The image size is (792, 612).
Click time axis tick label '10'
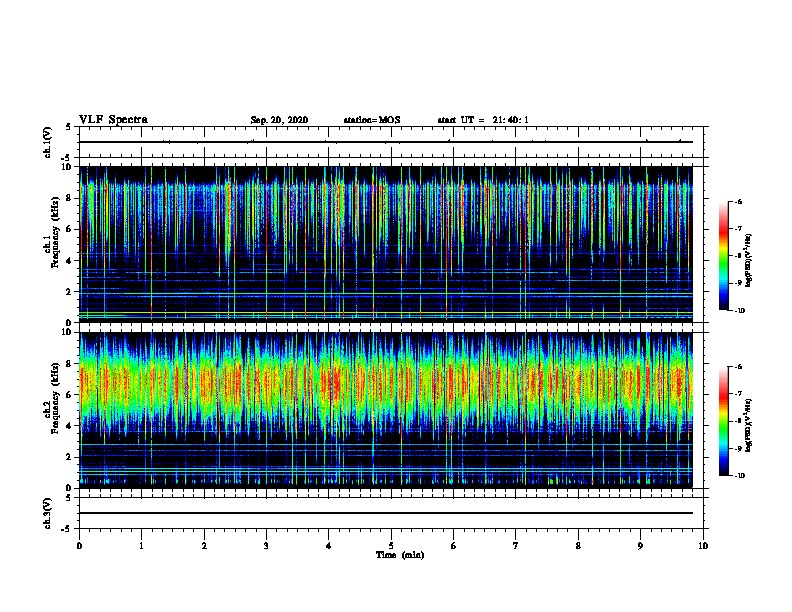[703, 546]
